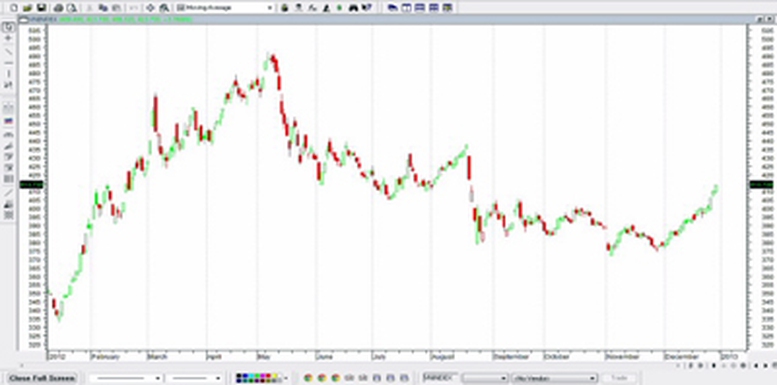777x385 pixels.
Task: Open the Moving Average indicator dropdown
Action: click(225, 7)
